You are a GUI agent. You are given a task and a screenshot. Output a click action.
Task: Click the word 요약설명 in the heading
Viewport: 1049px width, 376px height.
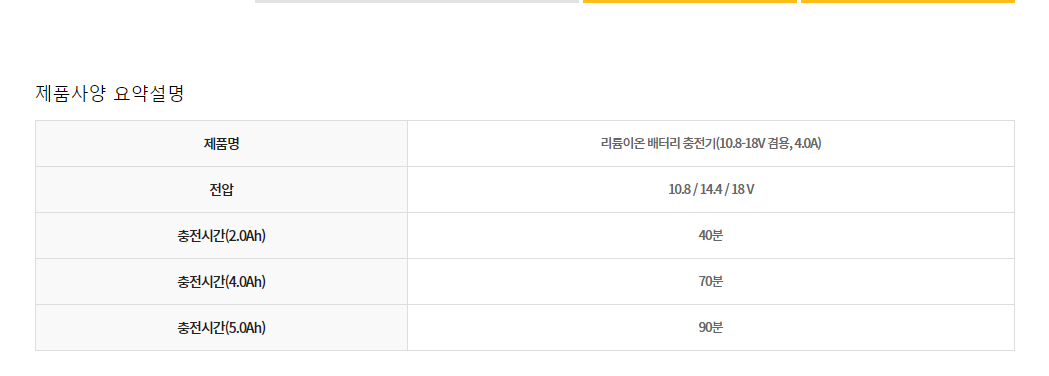(149, 94)
